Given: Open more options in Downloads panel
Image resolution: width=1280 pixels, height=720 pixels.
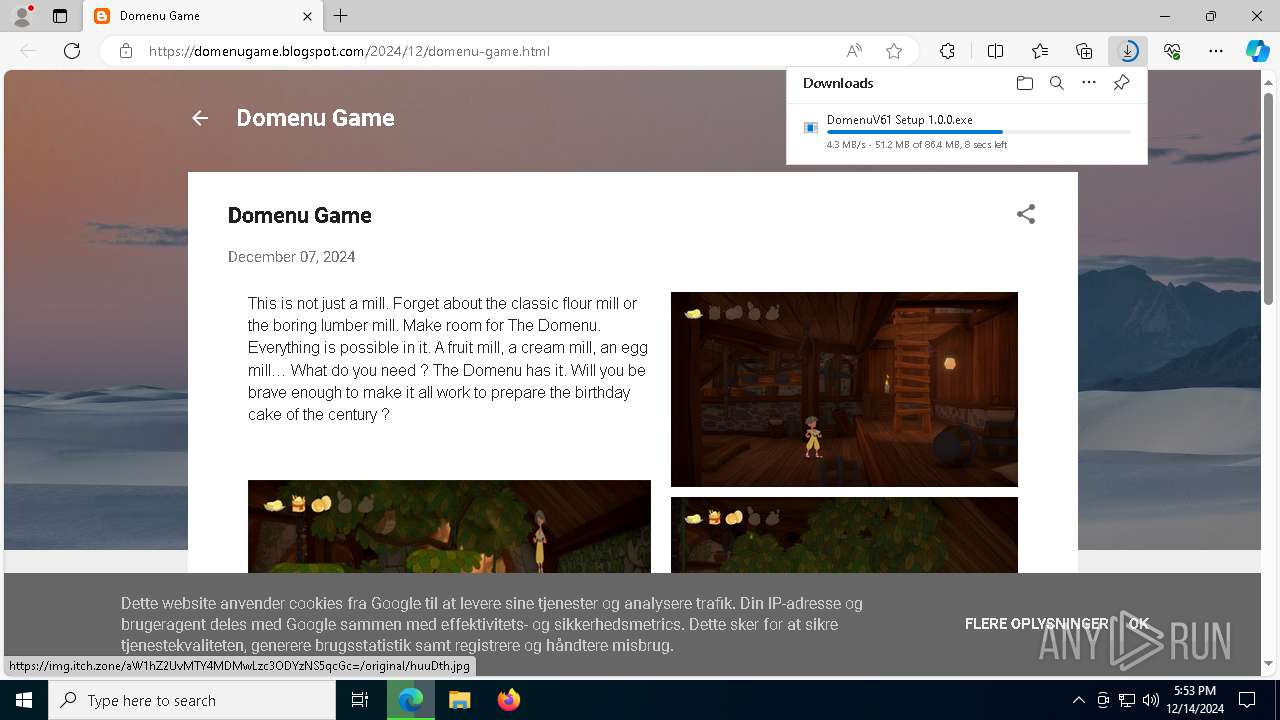Looking at the screenshot, I should [1089, 83].
